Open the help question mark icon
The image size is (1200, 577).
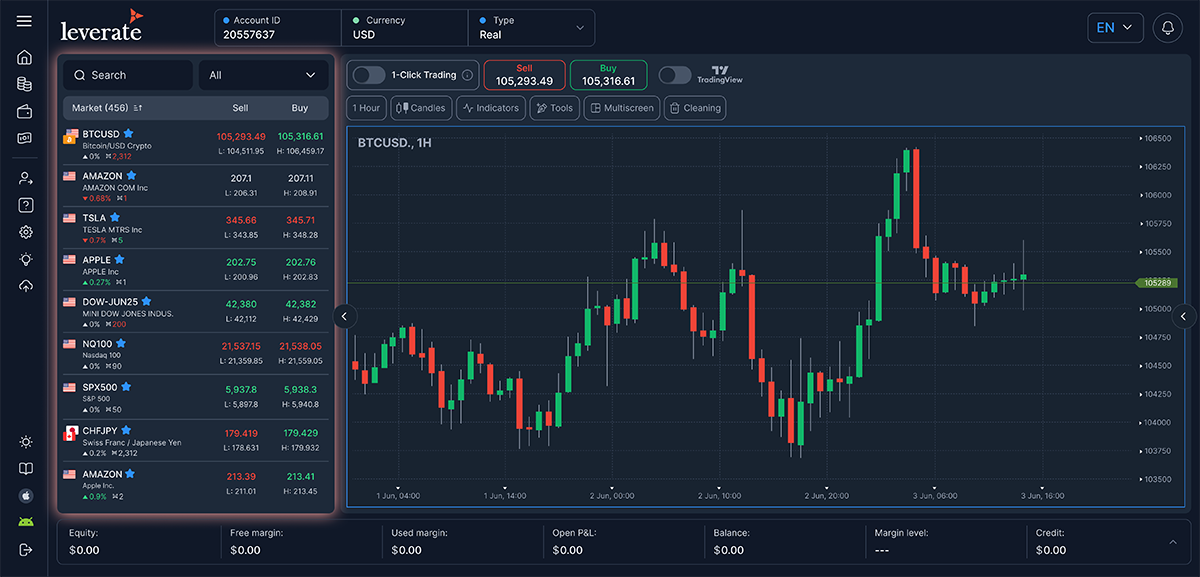[25, 205]
